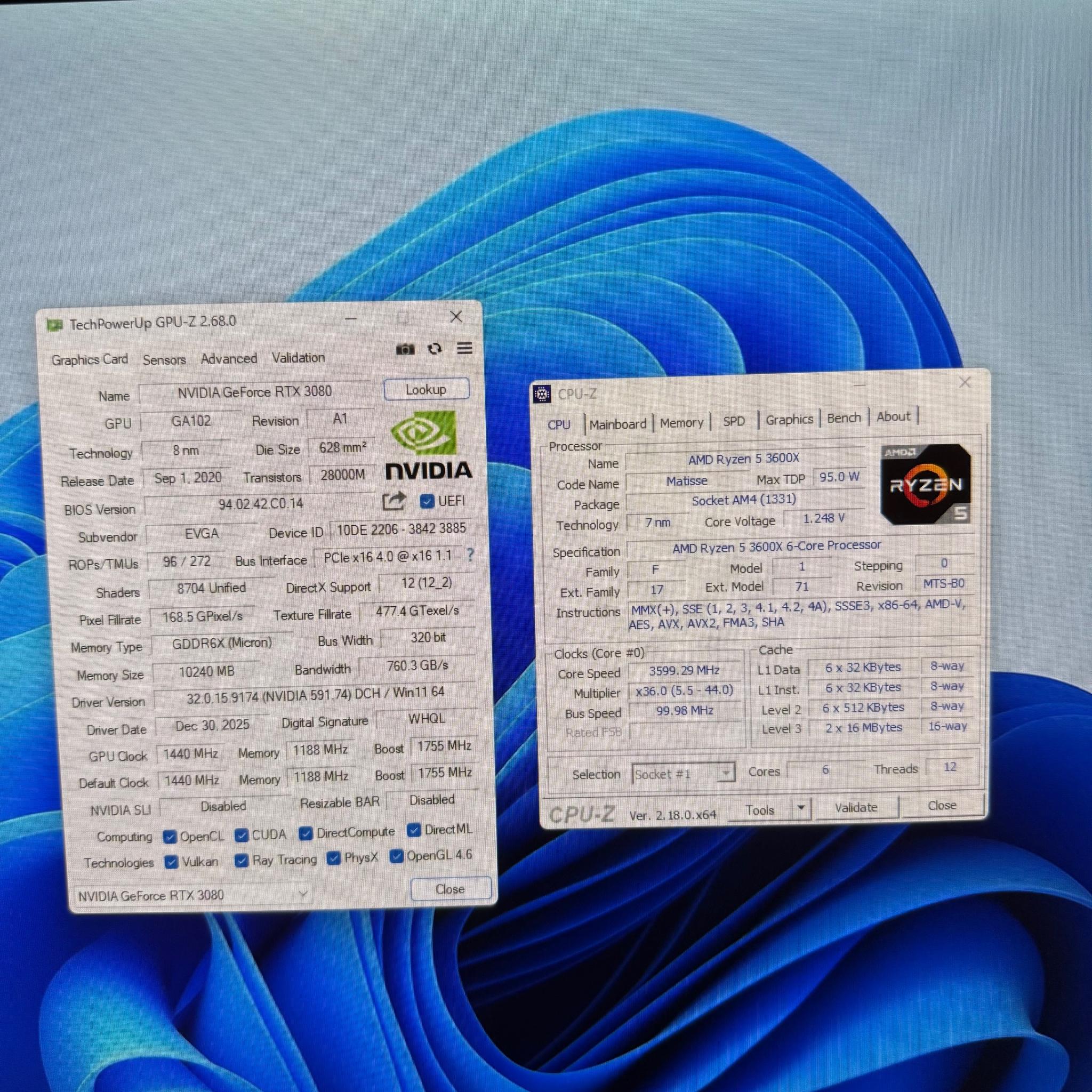Click the Level 3 cache value 2 x 16 MBytes
This screenshot has height=1092, width=1092.
point(863,727)
